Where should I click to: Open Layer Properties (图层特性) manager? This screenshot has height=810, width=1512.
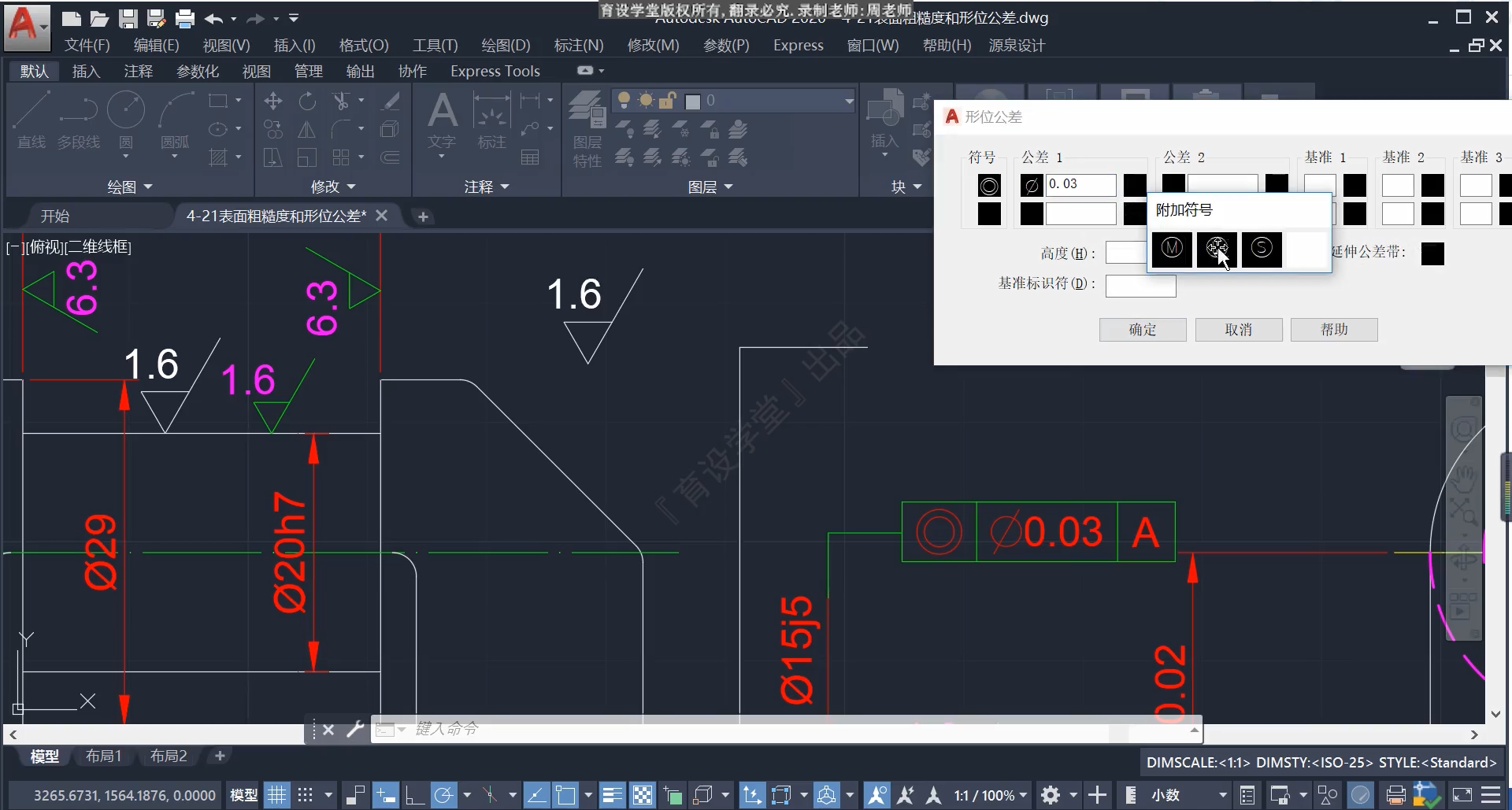pyautogui.click(x=587, y=128)
